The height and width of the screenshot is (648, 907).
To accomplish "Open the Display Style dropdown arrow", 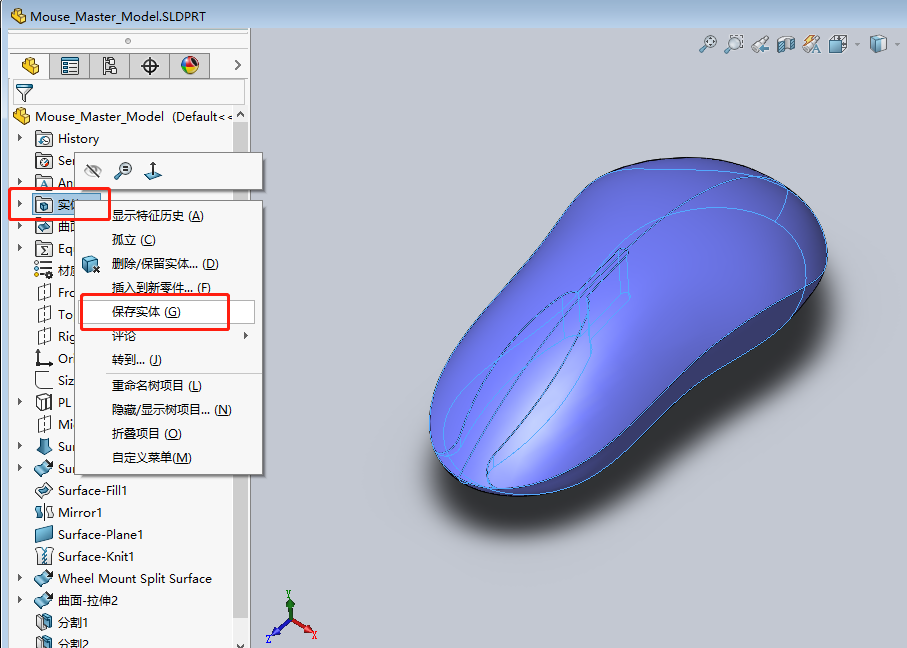I will coord(898,44).
